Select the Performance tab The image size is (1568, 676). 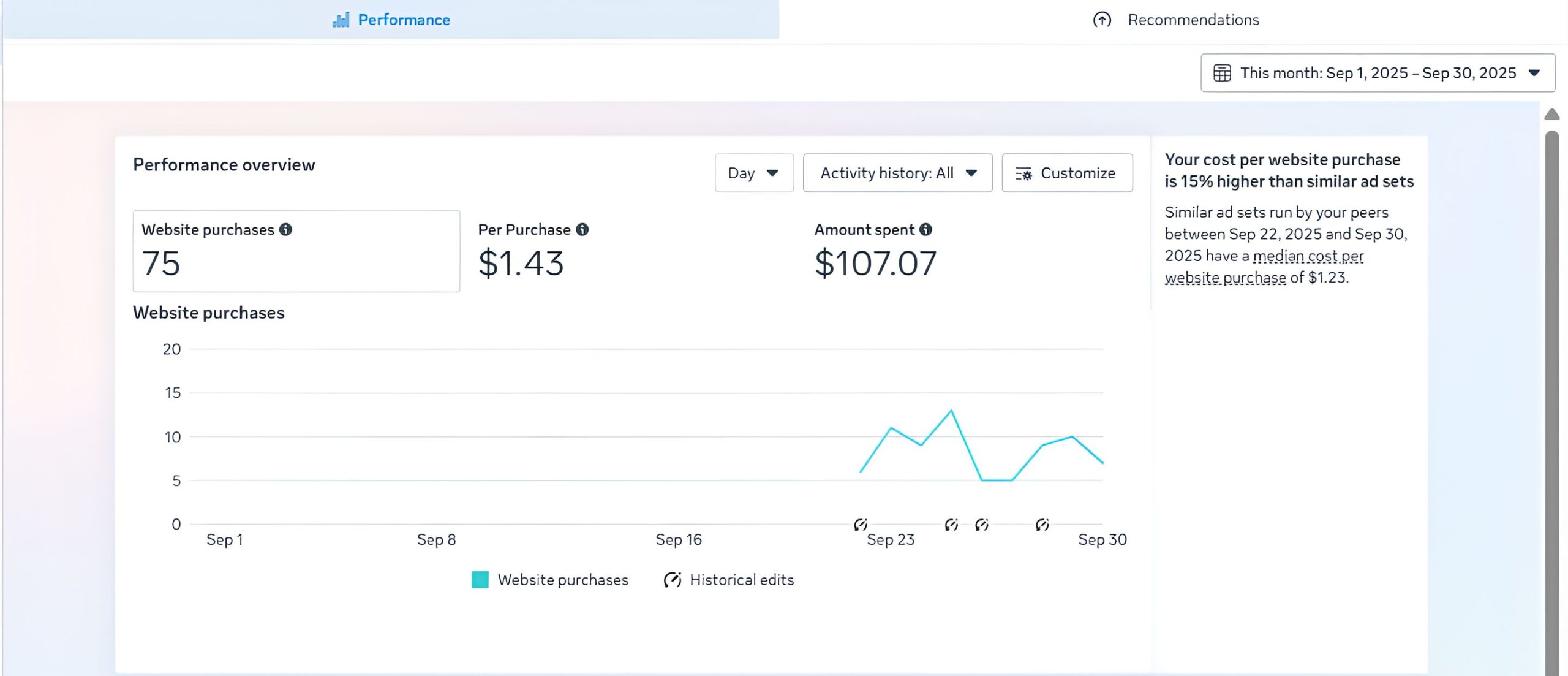point(404,20)
